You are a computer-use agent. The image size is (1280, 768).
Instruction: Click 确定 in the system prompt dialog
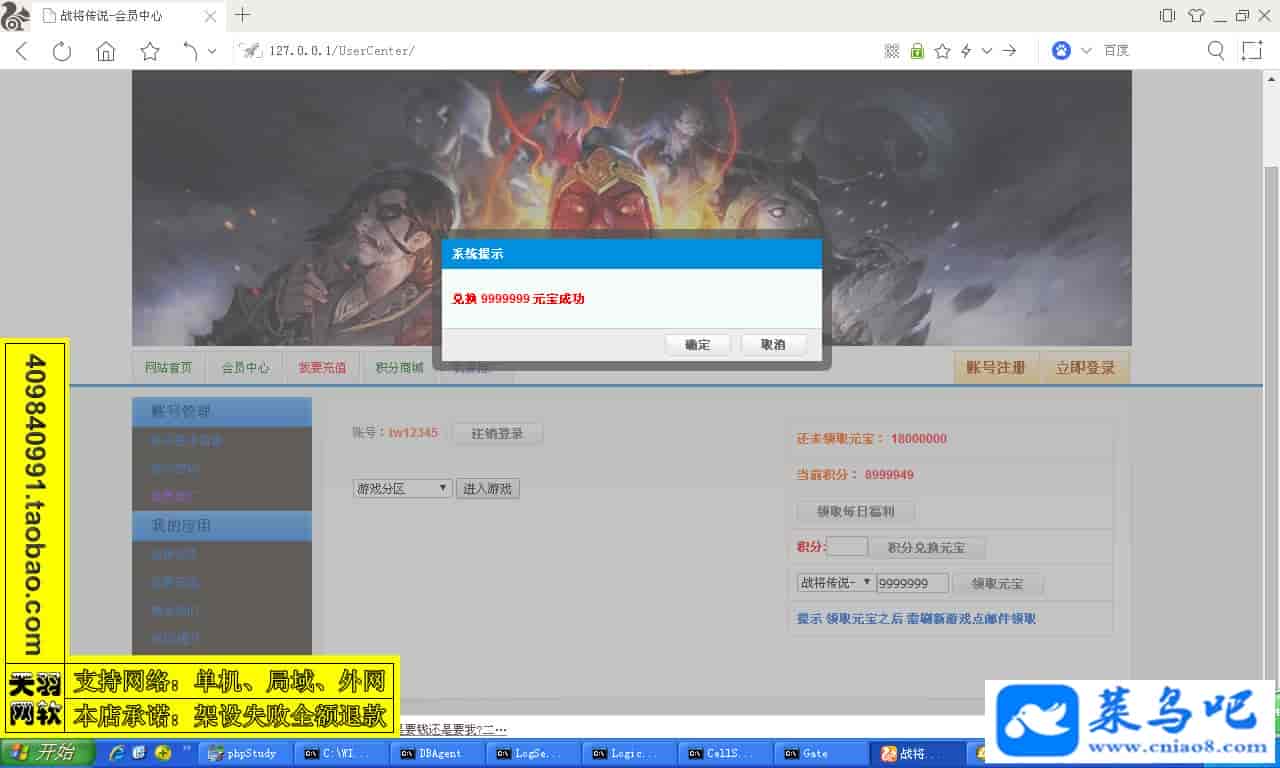(x=697, y=345)
